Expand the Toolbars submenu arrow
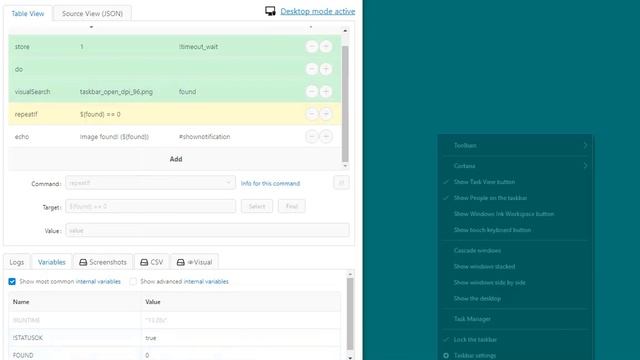The width and height of the screenshot is (640, 360). click(585, 145)
